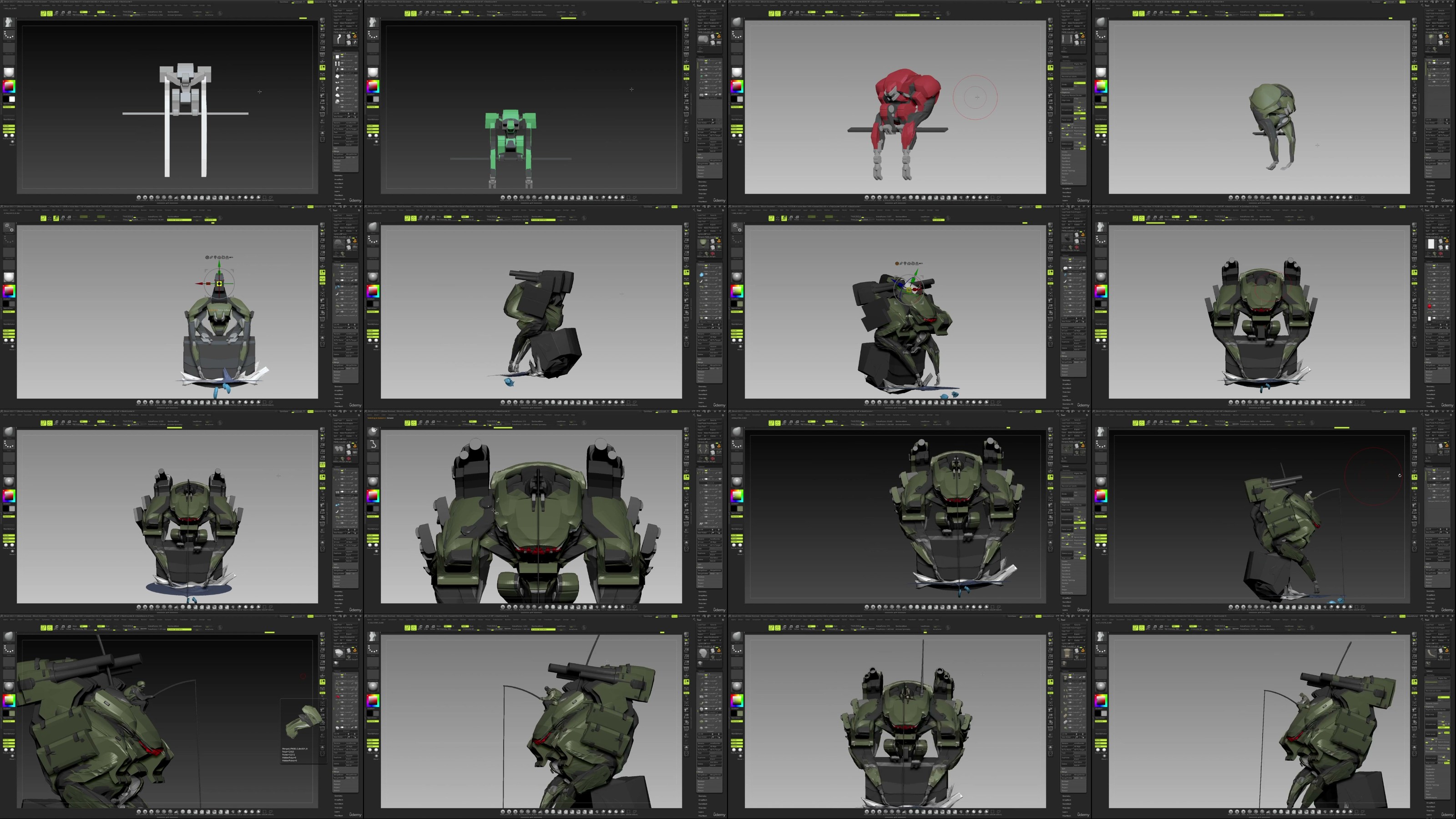Expand Layers subpalette in white blockout mech screenshot
The image size is (1456, 819).
click(338, 192)
